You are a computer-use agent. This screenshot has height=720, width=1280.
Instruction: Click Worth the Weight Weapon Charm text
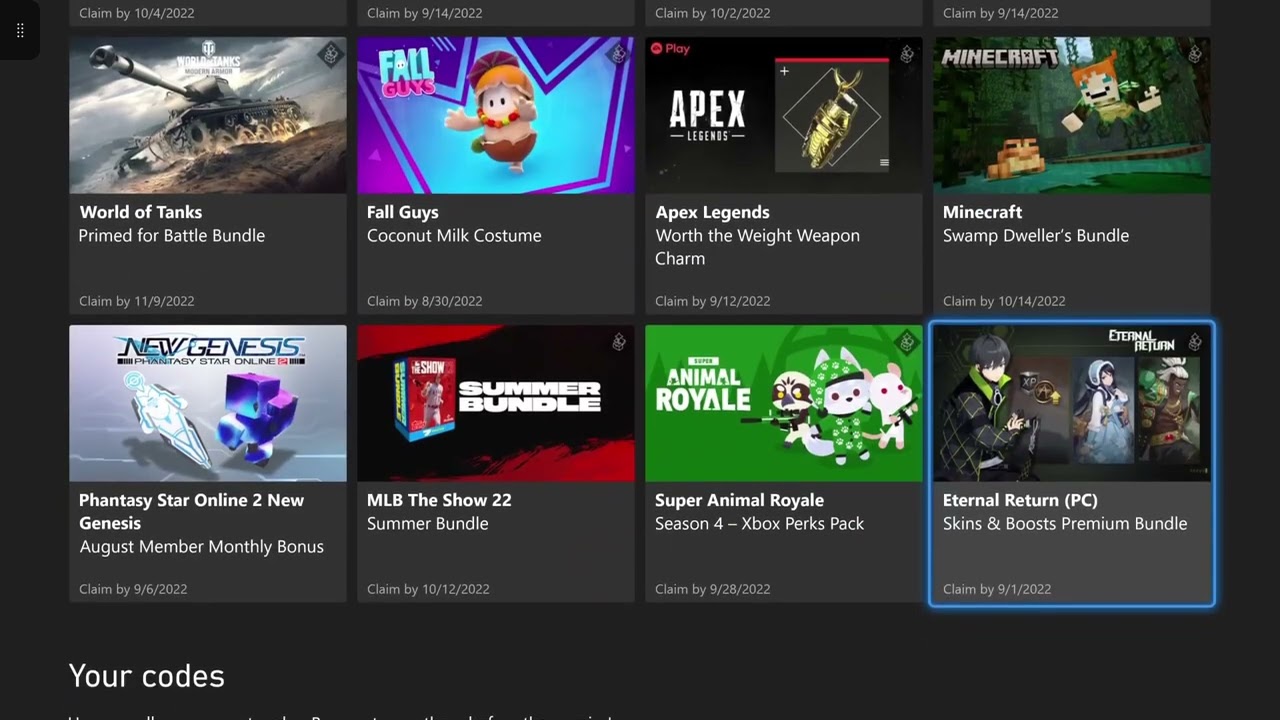pos(757,247)
